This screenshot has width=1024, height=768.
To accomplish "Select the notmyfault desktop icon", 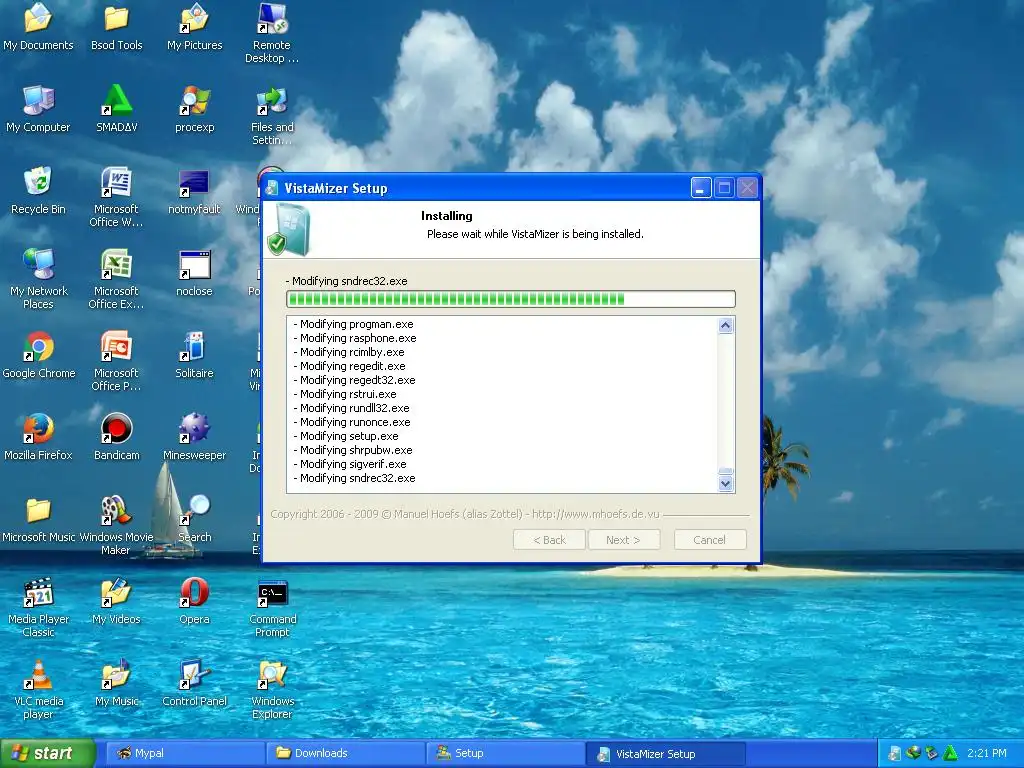I will (x=194, y=191).
